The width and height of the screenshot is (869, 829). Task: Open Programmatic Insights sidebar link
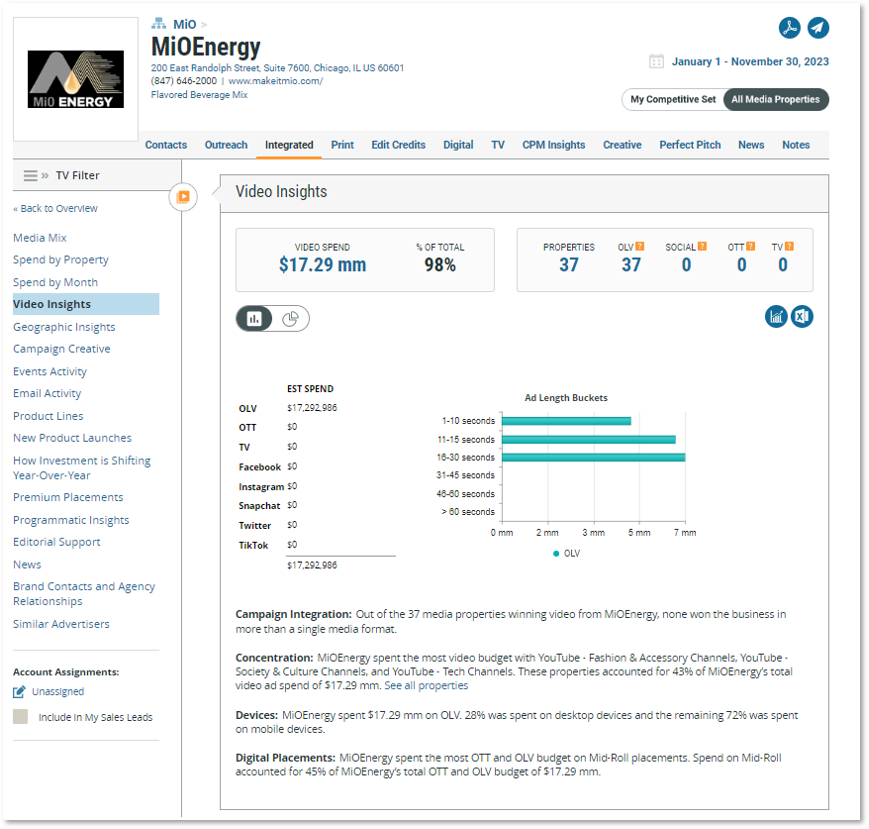[71, 520]
